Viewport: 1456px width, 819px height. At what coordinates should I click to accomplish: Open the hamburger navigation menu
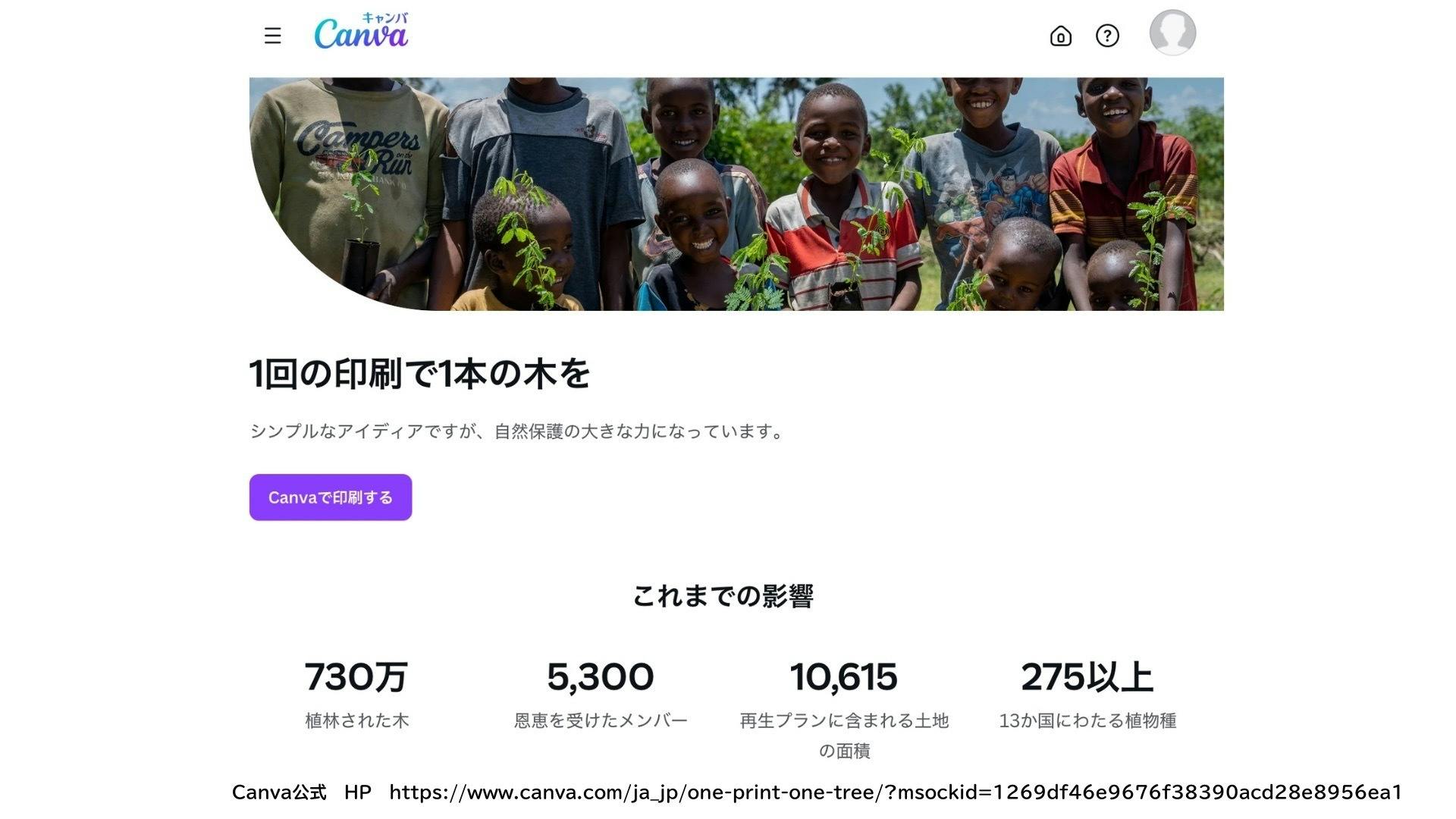point(273,36)
